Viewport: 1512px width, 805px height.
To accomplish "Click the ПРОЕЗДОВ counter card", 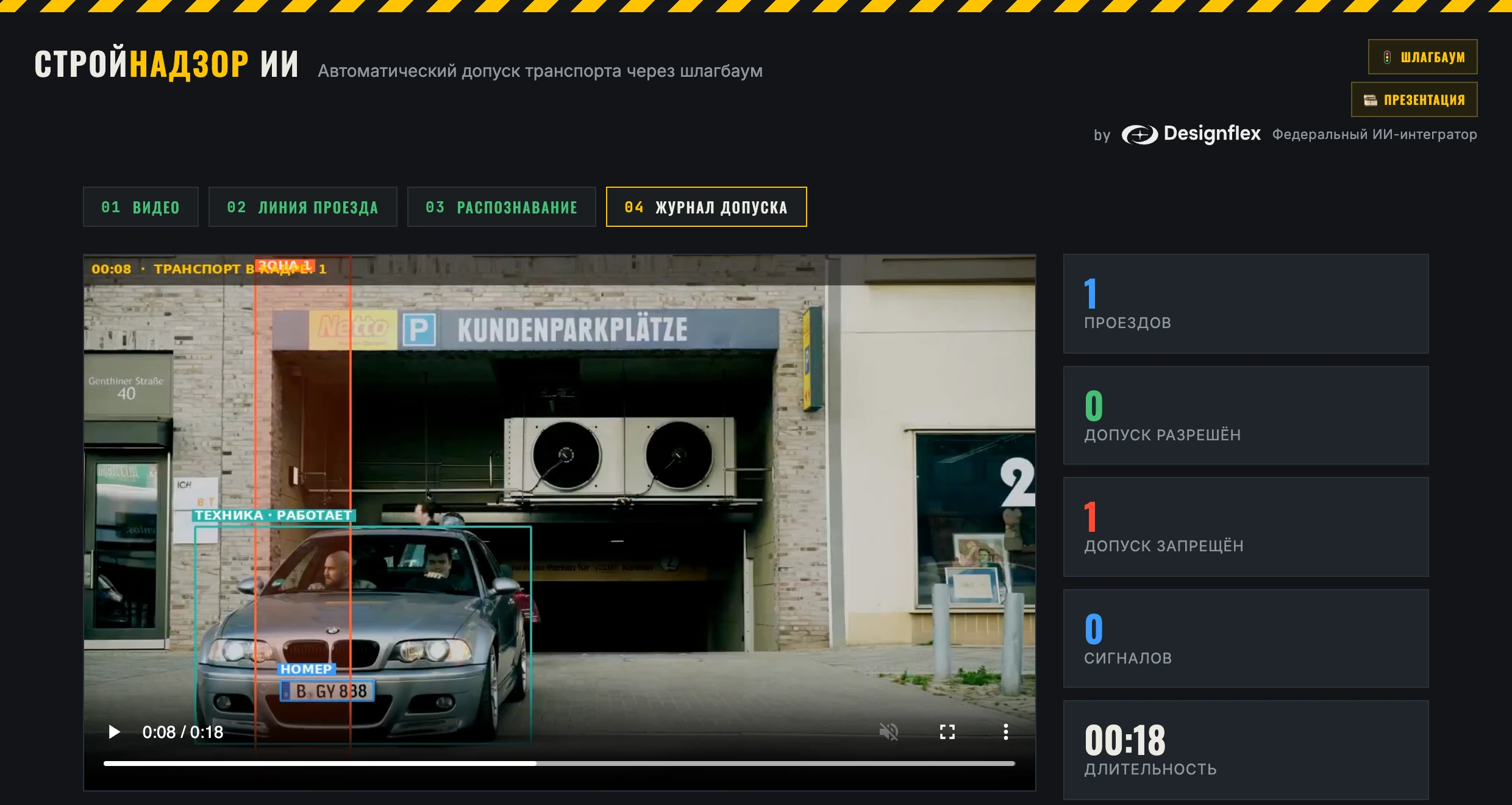I will (1246, 304).
